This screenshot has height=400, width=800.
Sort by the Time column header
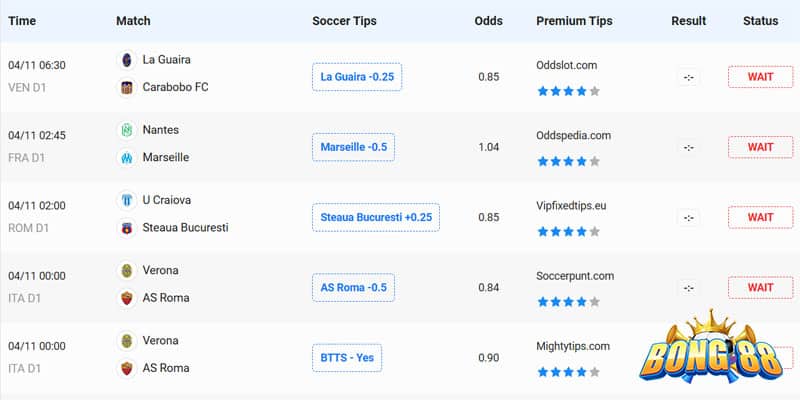[x=22, y=21]
